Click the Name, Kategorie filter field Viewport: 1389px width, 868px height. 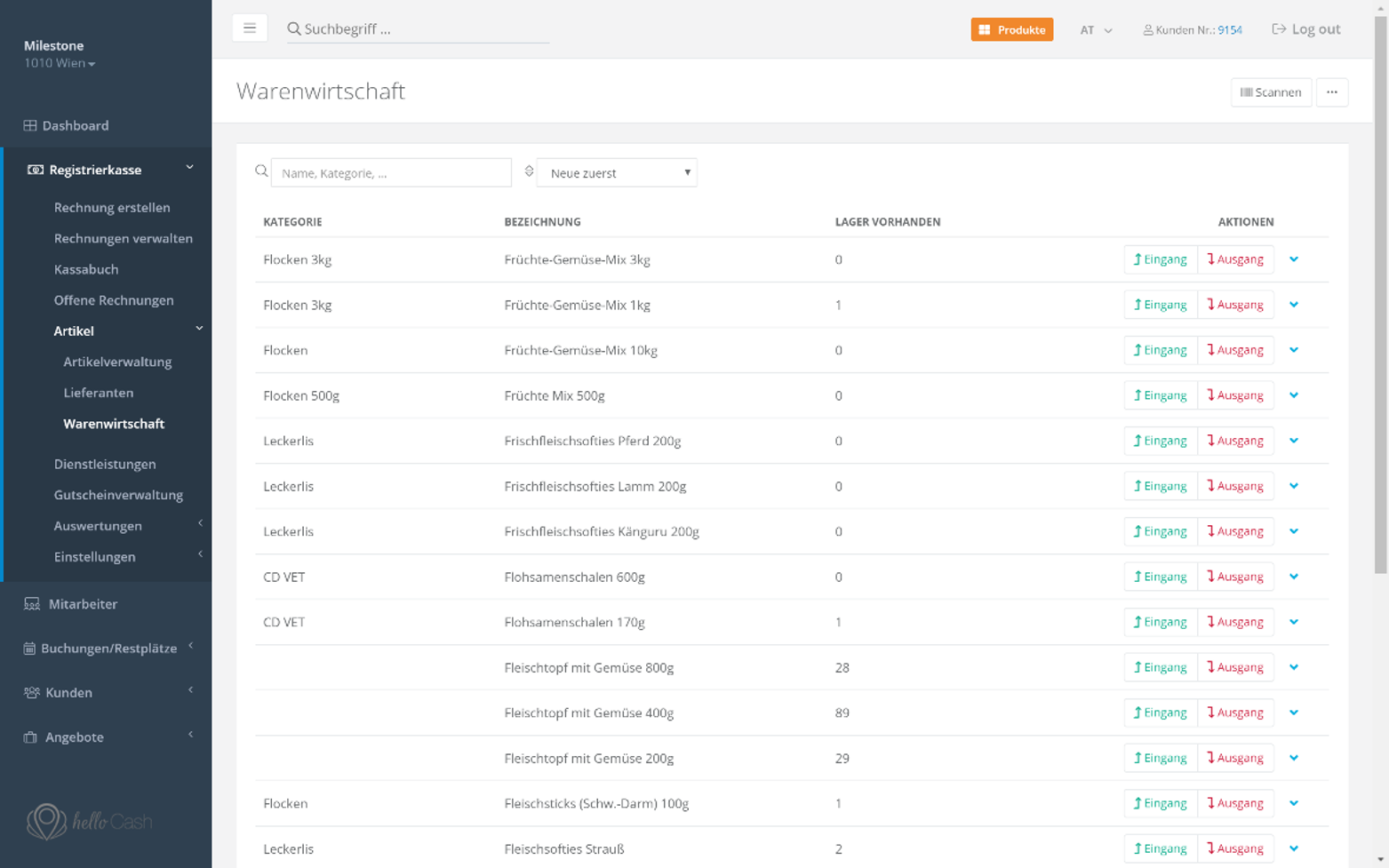coord(391,172)
